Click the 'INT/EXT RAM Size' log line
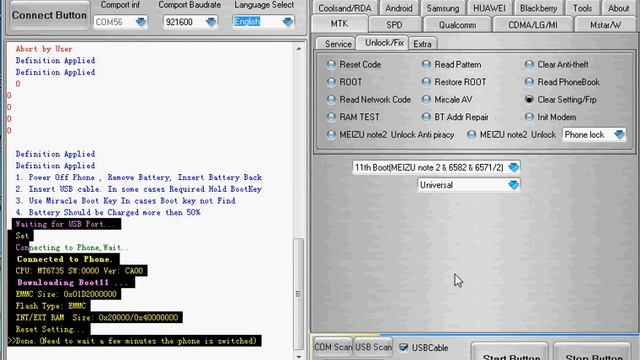The image size is (640, 360). point(97,318)
